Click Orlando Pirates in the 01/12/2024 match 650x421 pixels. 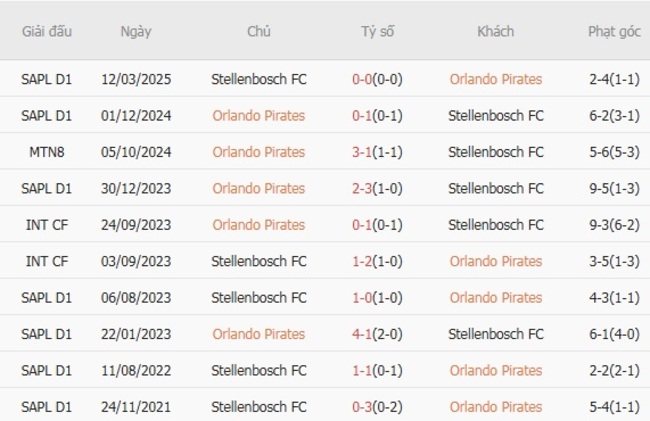tap(259, 115)
